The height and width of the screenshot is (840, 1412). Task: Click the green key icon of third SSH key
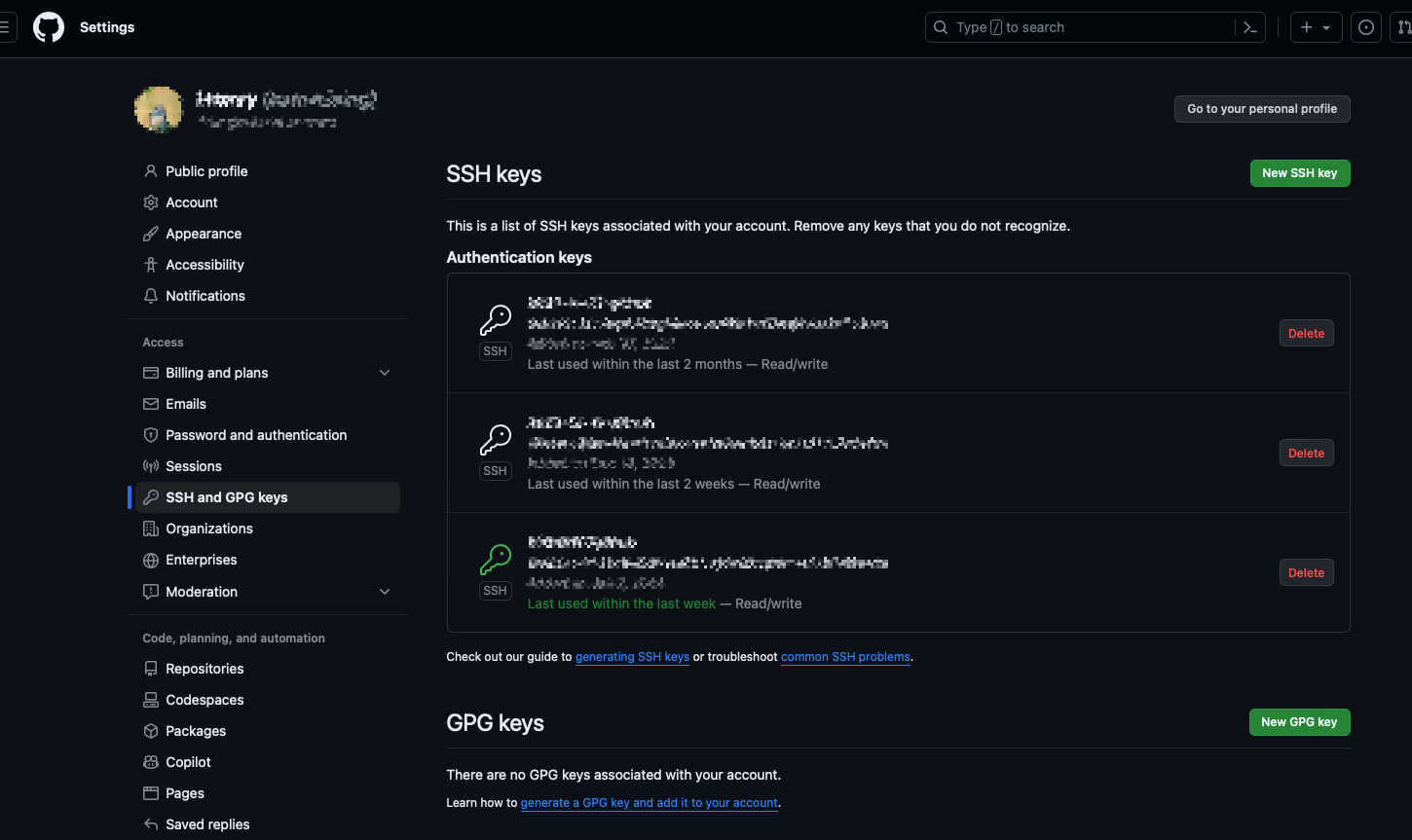[496, 559]
